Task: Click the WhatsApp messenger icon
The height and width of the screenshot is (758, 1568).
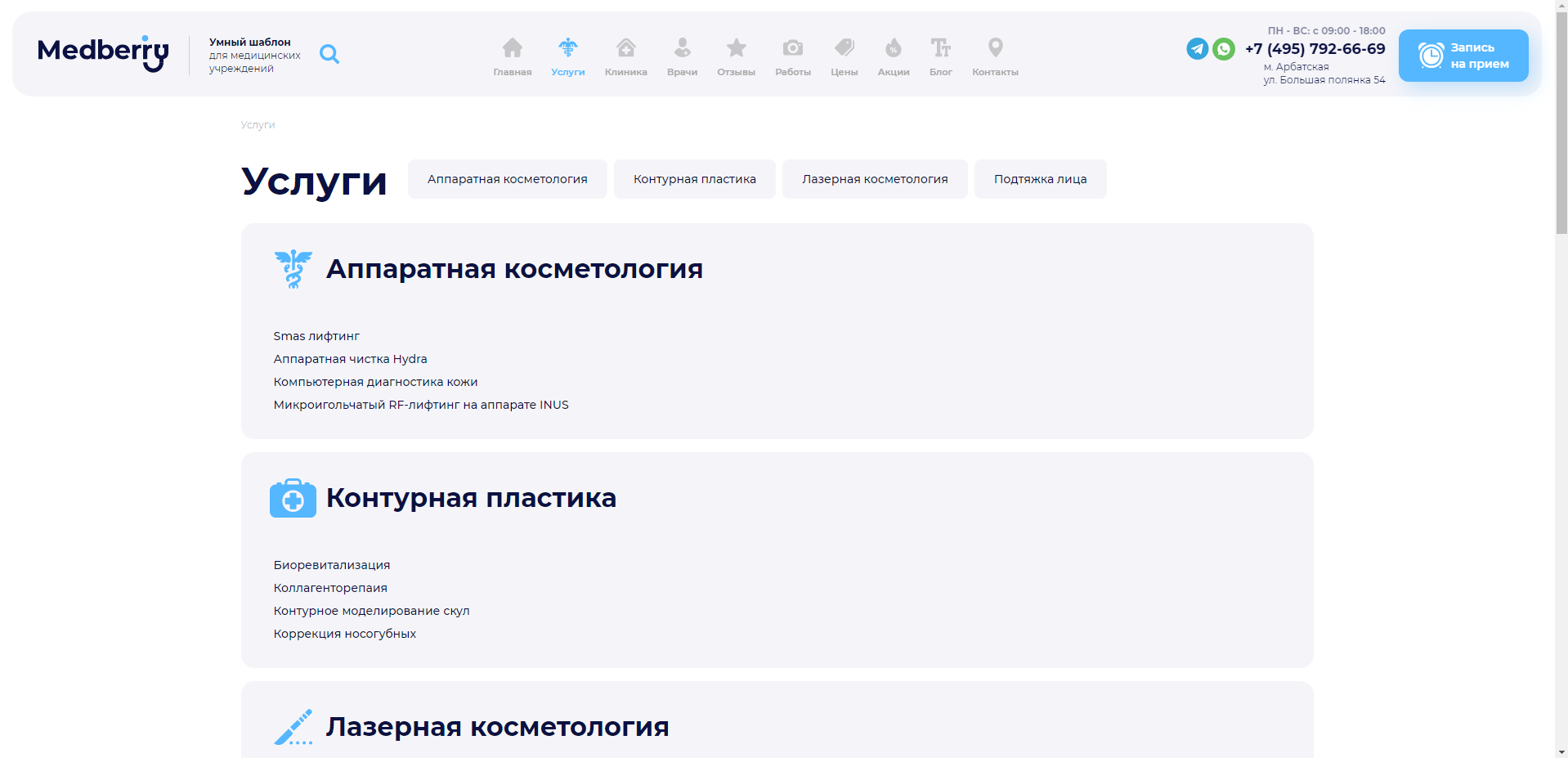Action: point(1223,49)
